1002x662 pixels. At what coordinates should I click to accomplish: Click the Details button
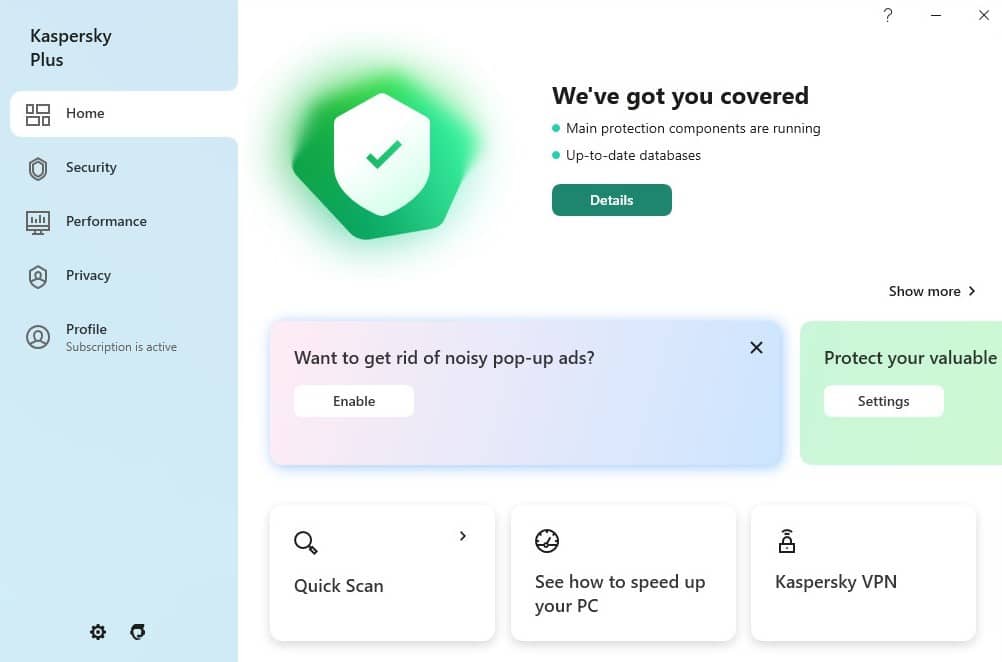tap(611, 200)
